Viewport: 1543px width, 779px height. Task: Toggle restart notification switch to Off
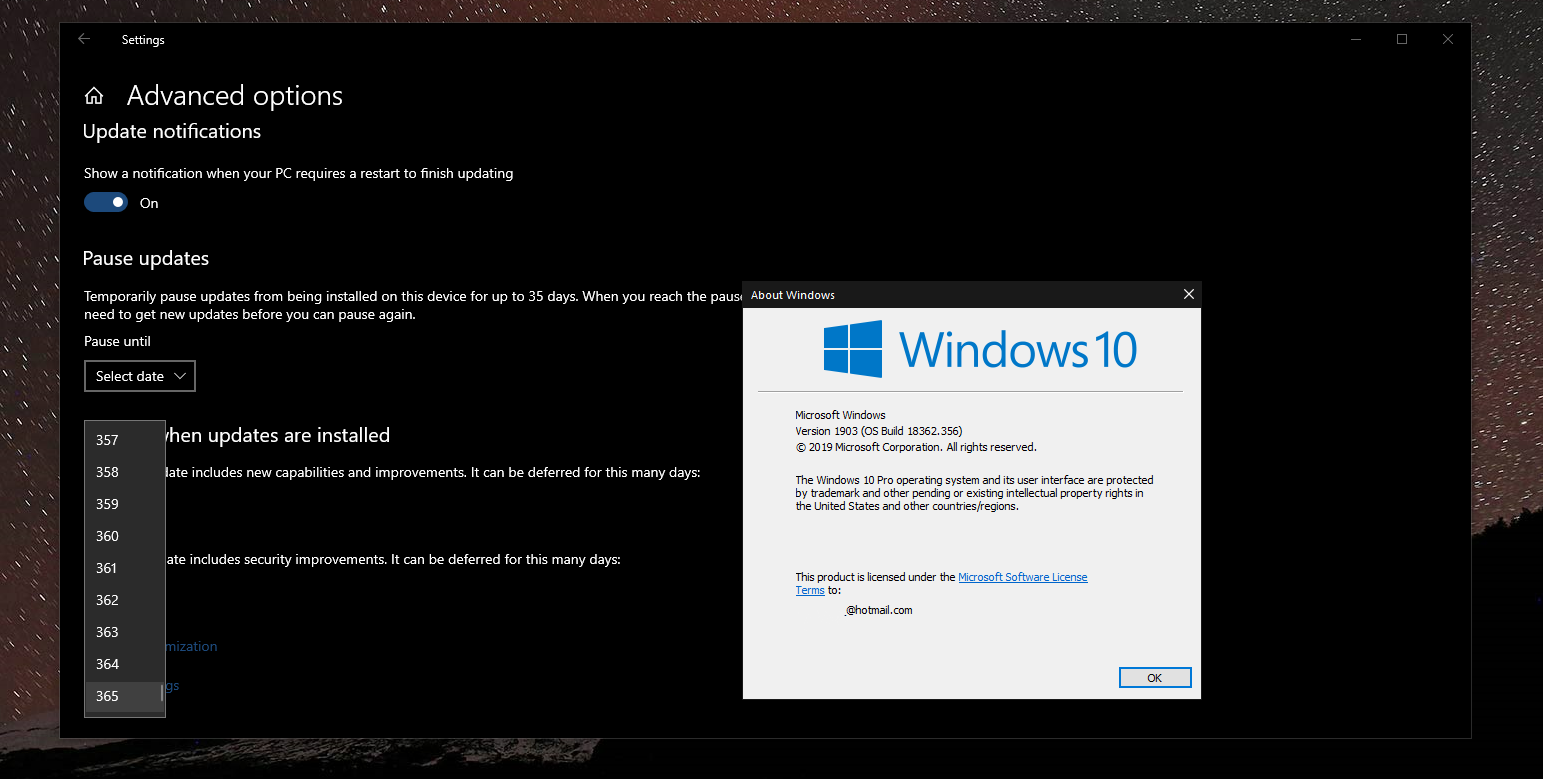[105, 202]
